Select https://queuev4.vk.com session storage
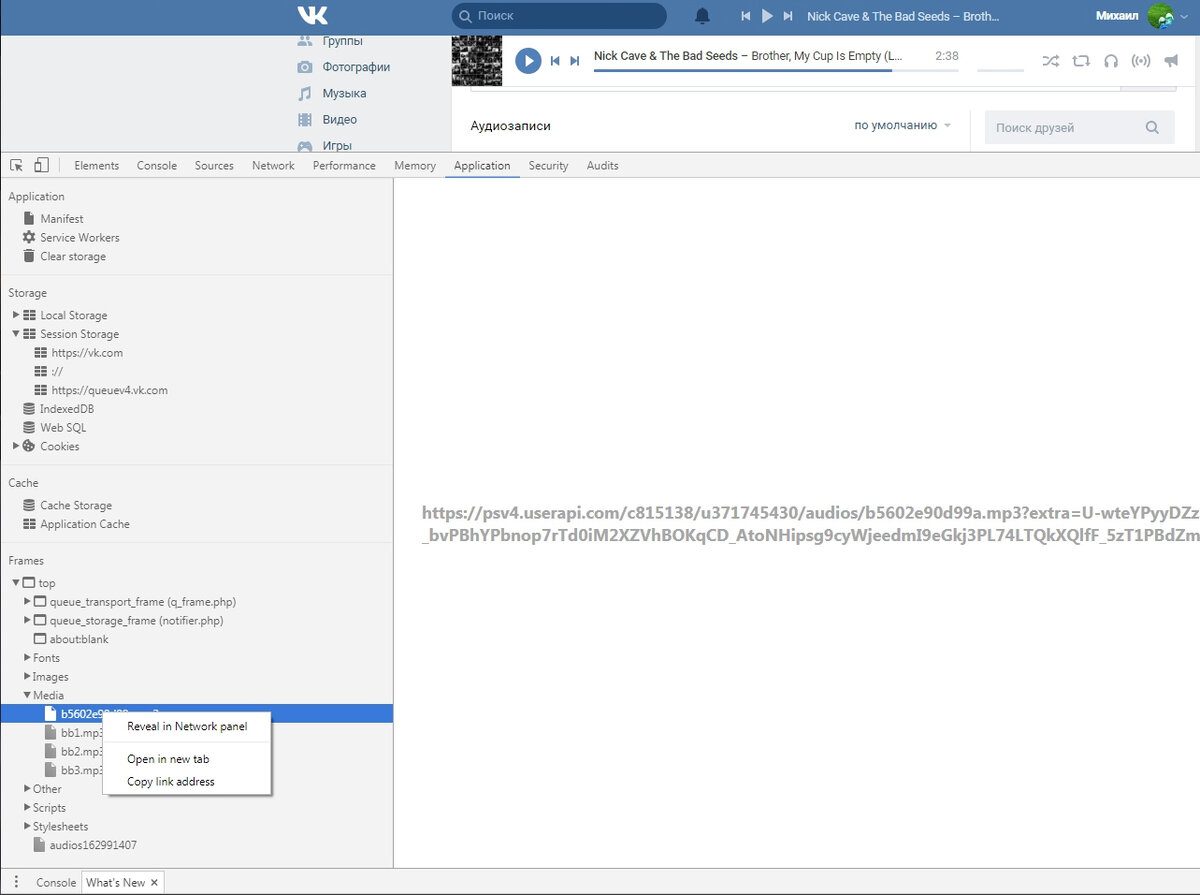 [109, 390]
